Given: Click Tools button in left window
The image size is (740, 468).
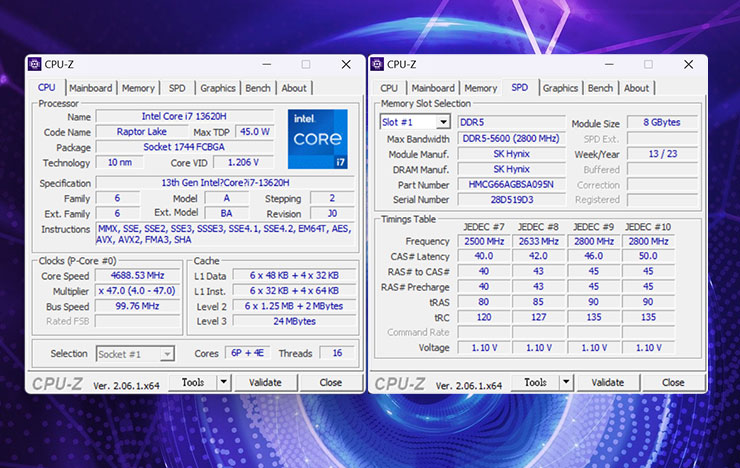Looking at the screenshot, I should point(193,382).
